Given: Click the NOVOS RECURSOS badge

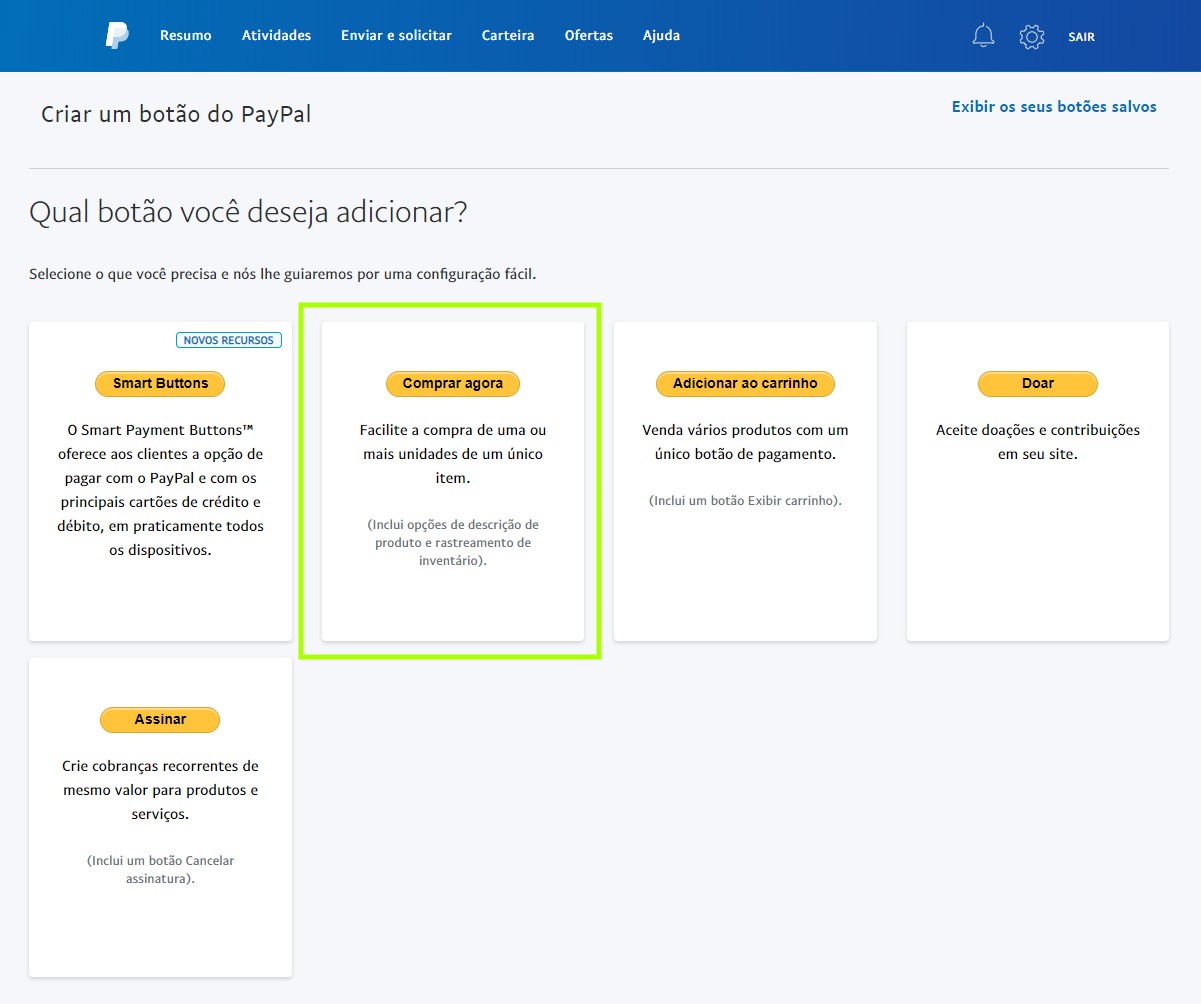Looking at the screenshot, I should [x=229, y=340].
